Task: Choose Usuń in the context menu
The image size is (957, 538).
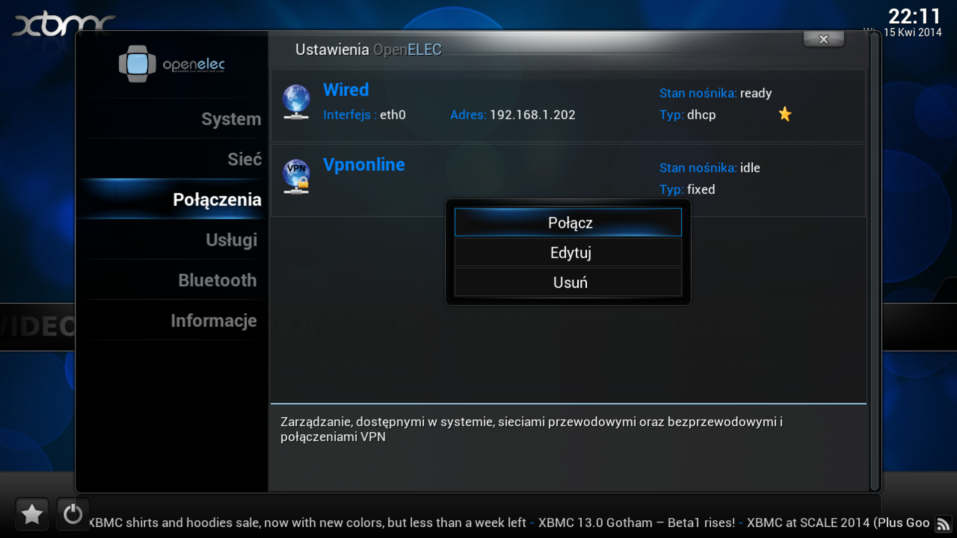Action: pyautogui.click(x=568, y=282)
